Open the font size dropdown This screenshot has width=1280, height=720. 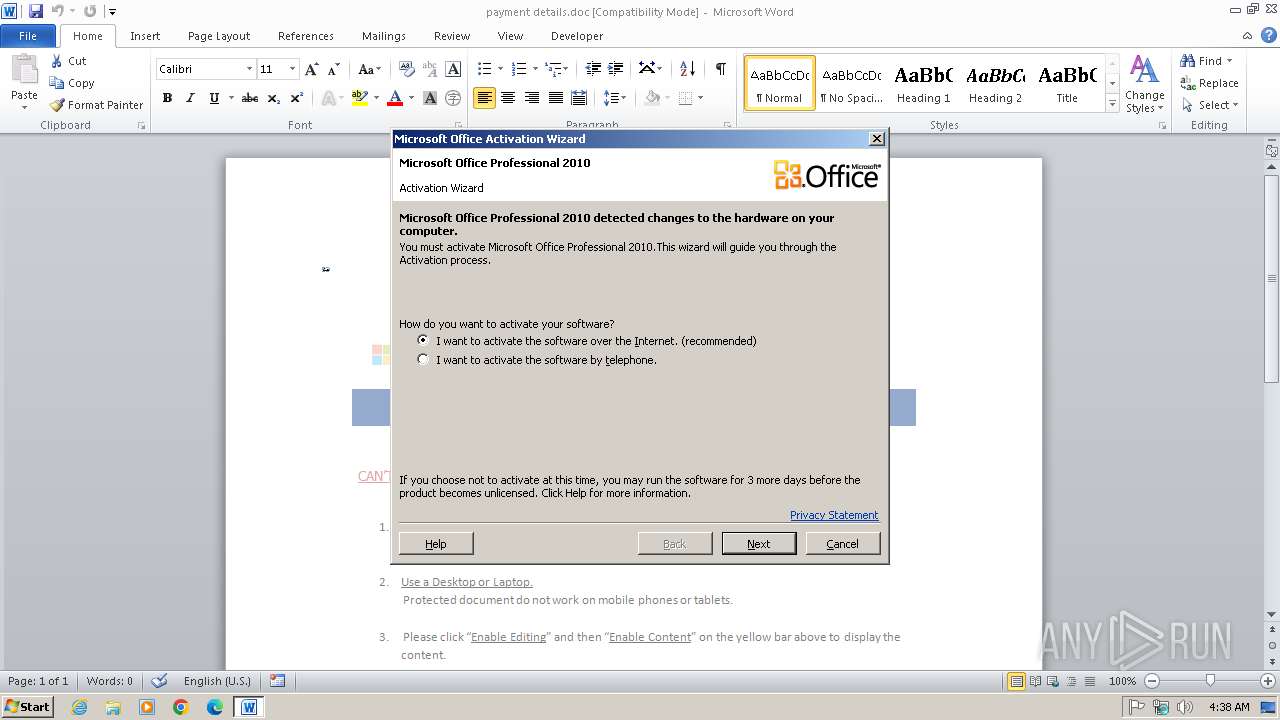292,69
